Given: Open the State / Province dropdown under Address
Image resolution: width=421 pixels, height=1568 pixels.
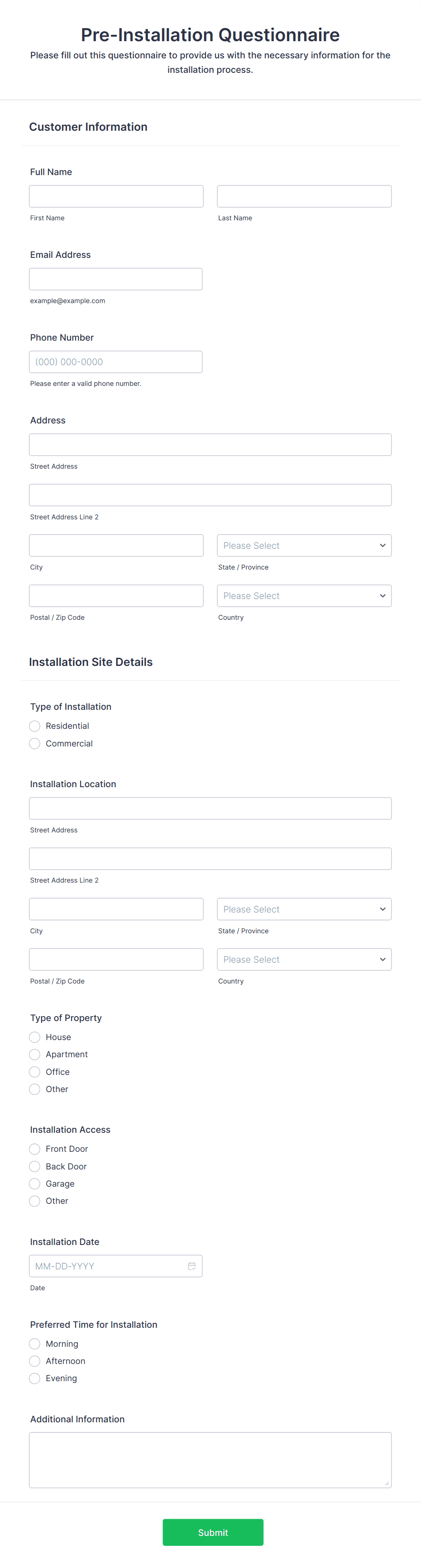Looking at the screenshot, I should point(304,545).
